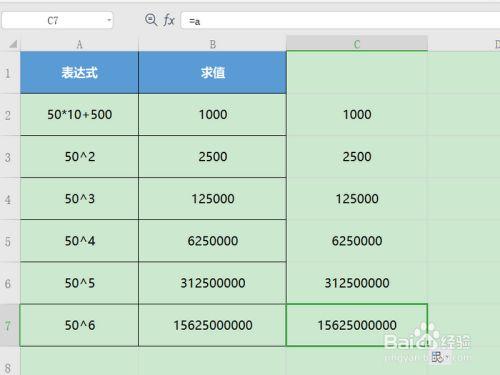Select row 6 header
The image size is (500, 375).
point(9,283)
